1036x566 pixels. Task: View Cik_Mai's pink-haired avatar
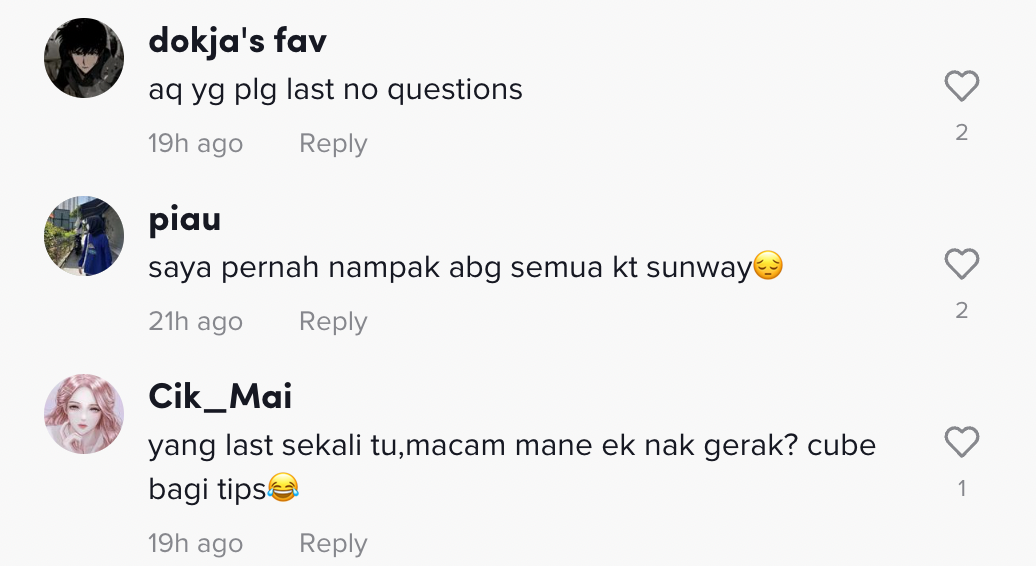(x=84, y=414)
